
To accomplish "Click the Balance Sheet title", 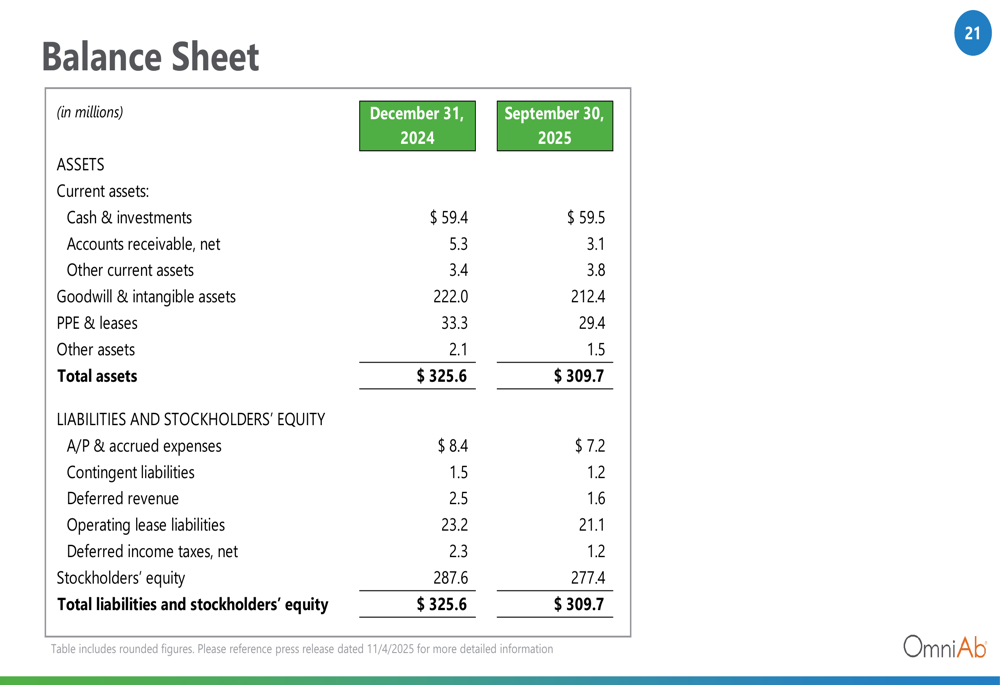I will coord(150,57).
